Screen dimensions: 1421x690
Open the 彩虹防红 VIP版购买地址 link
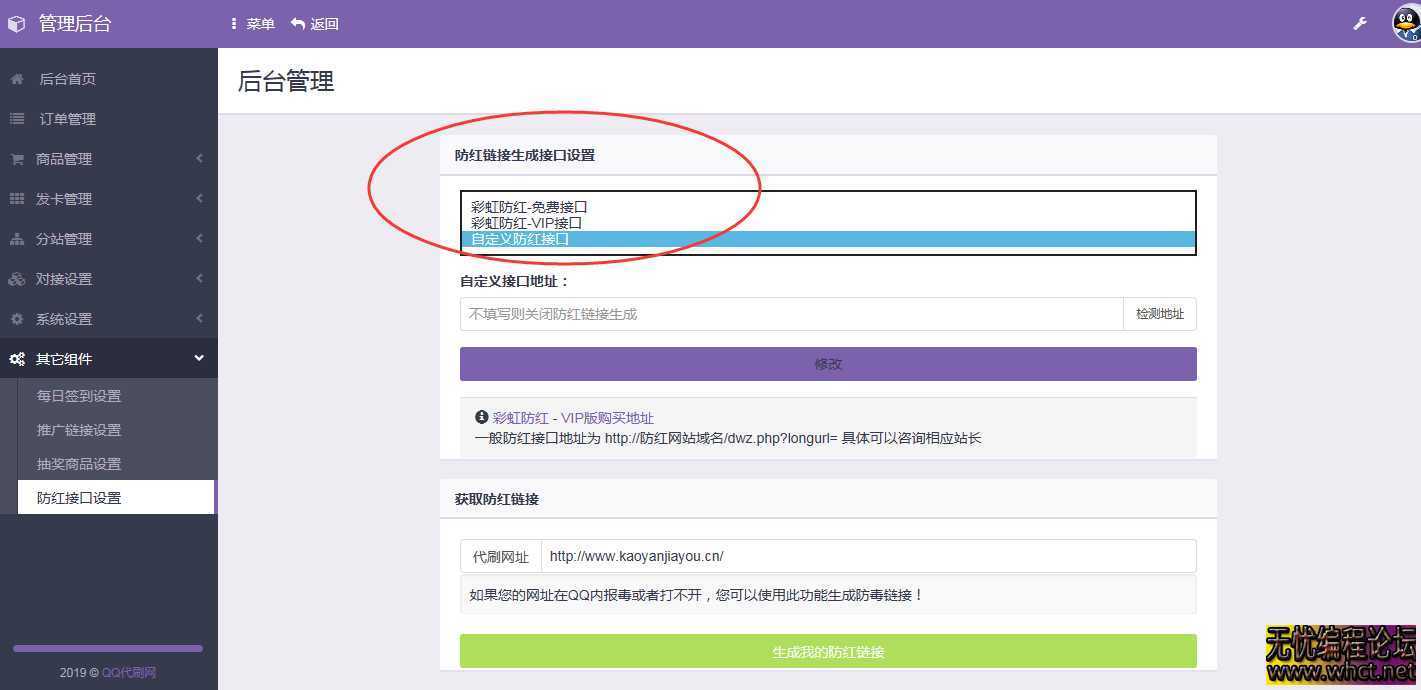(572, 417)
